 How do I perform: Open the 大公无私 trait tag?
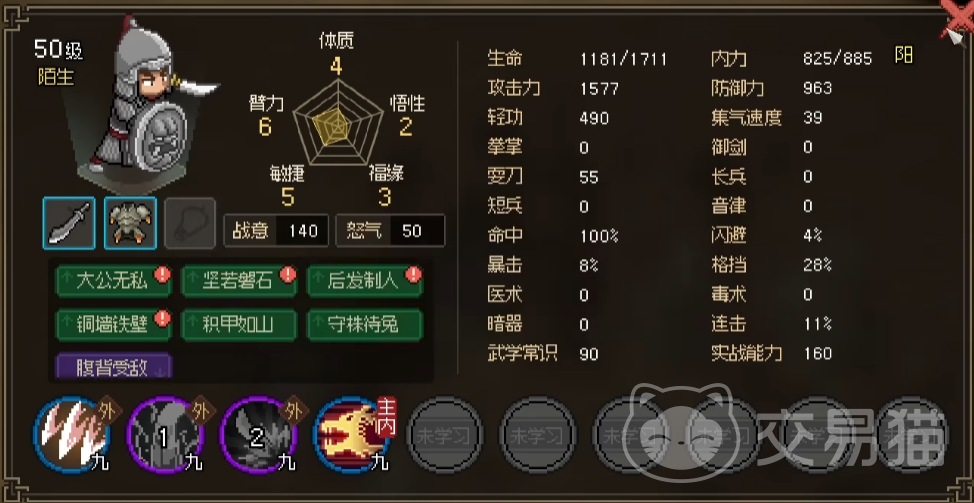pos(113,281)
